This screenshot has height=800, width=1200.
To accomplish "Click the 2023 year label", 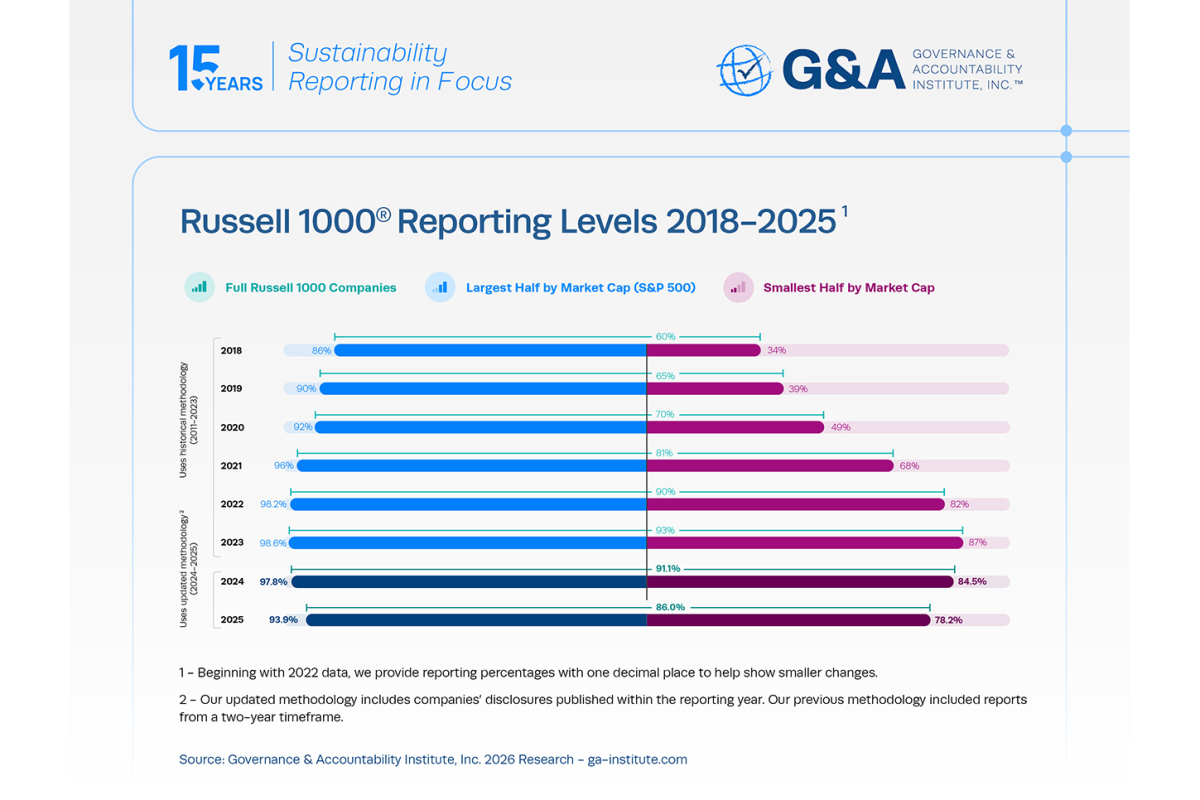I will [232, 543].
